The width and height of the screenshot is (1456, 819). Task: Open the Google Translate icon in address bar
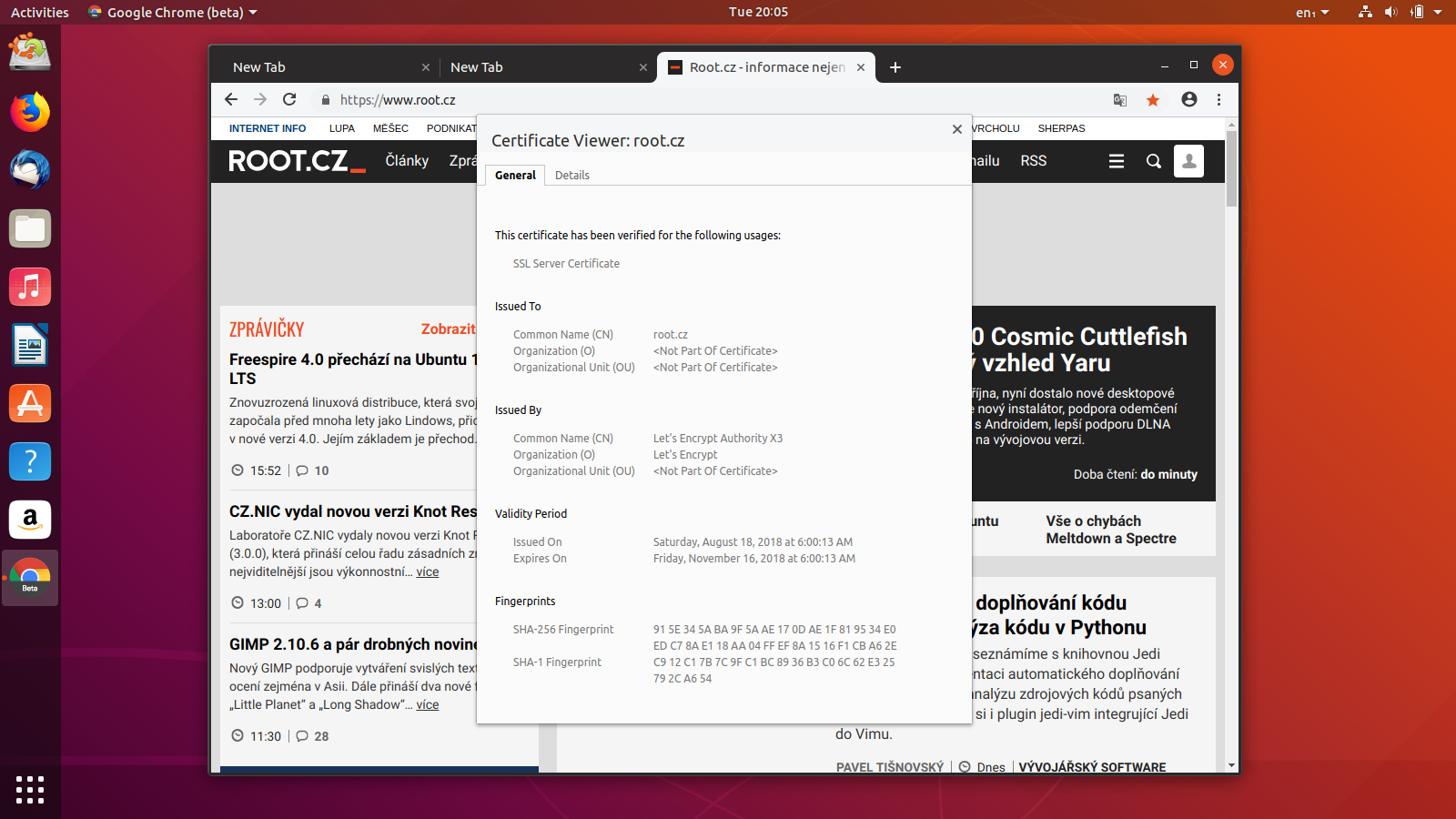click(x=1120, y=100)
